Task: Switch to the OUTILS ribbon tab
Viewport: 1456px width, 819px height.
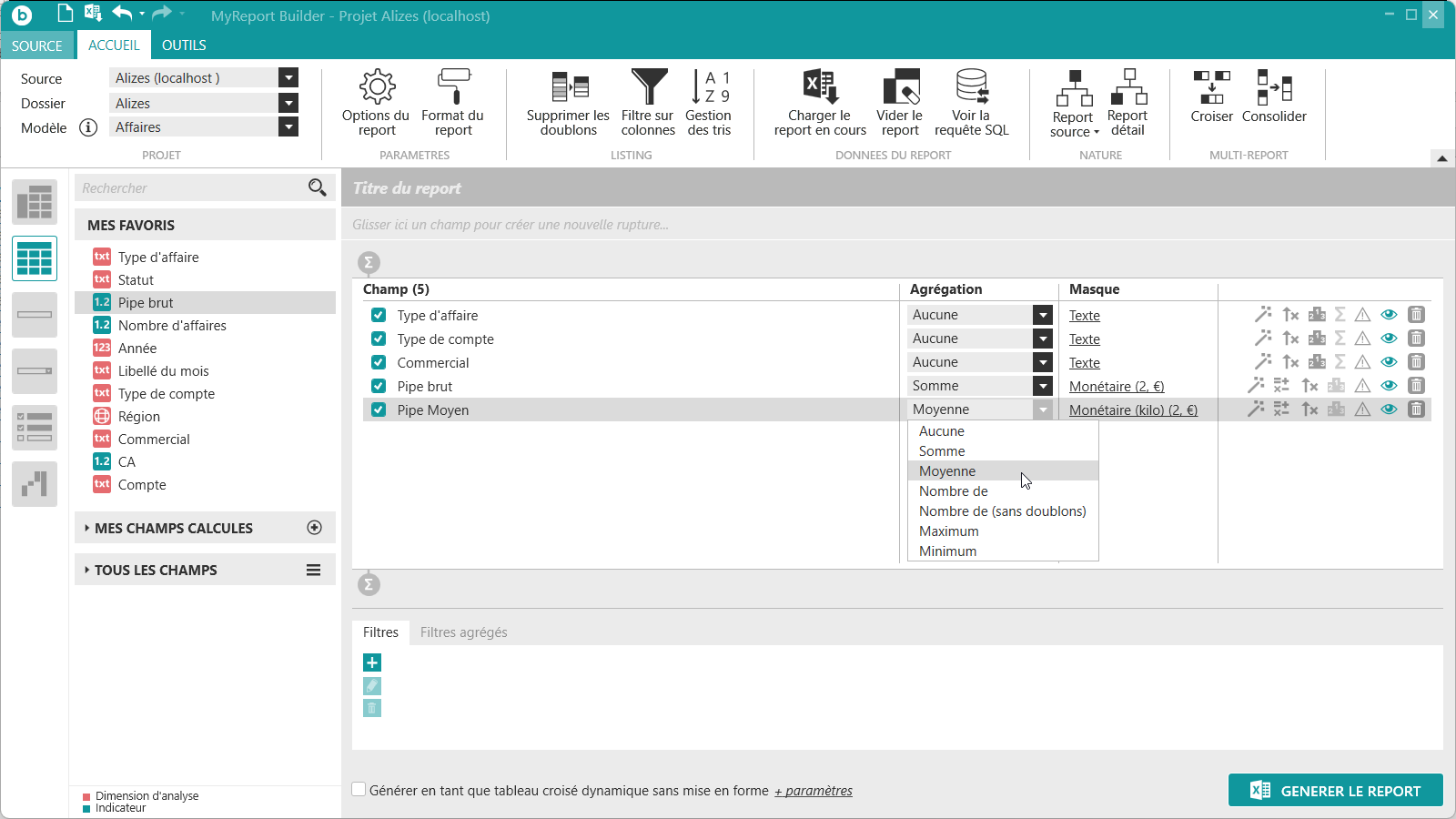Action: (x=184, y=45)
